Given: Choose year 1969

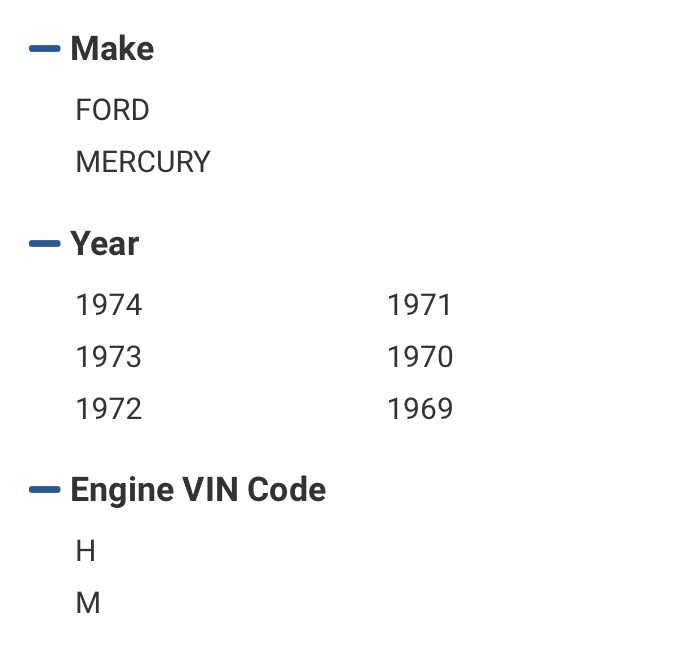Looking at the screenshot, I should (420, 409).
